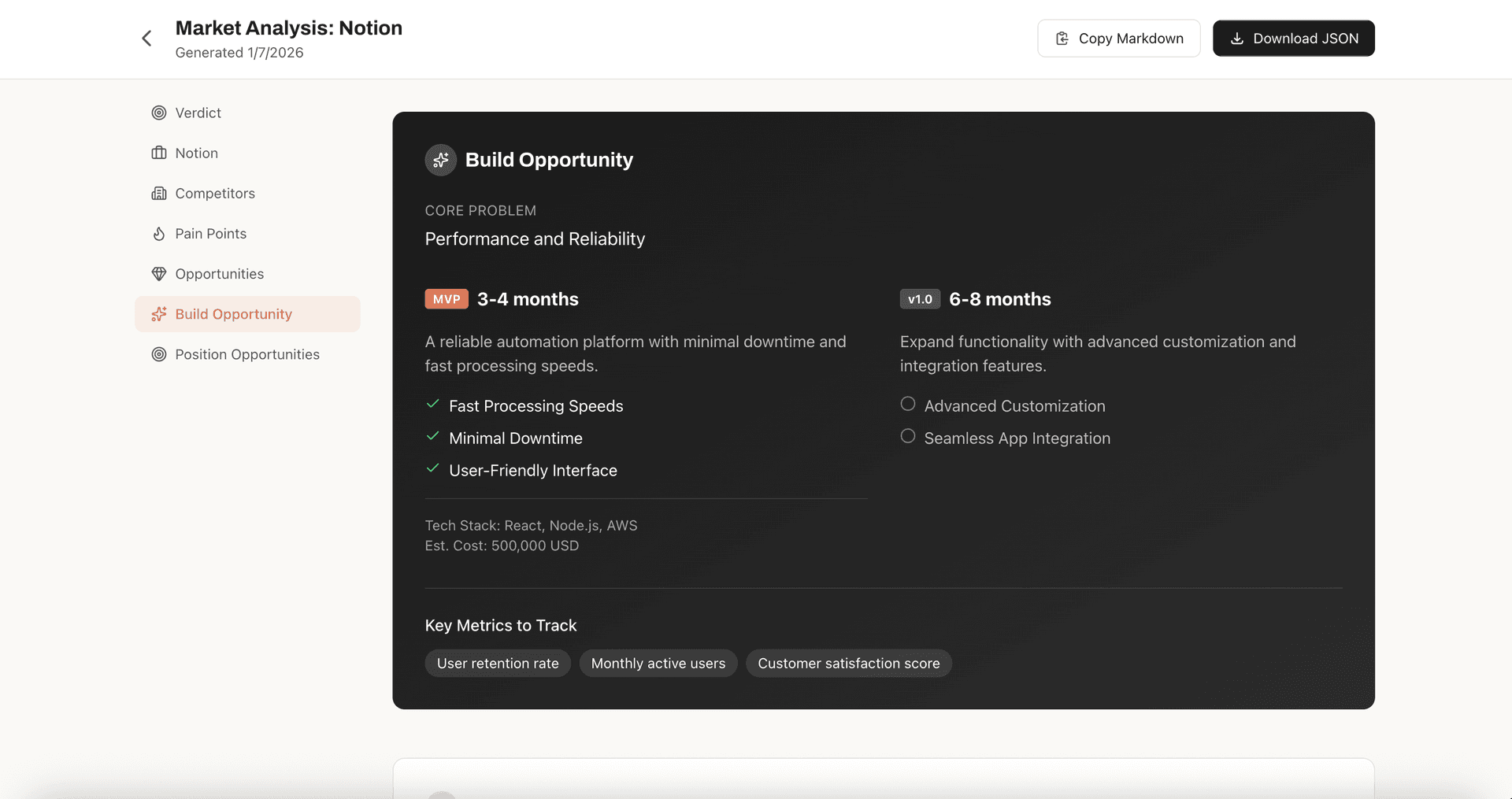Click the Pain Points flame icon
The height and width of the screenshot is (799, 1512).
pos(159,233)
